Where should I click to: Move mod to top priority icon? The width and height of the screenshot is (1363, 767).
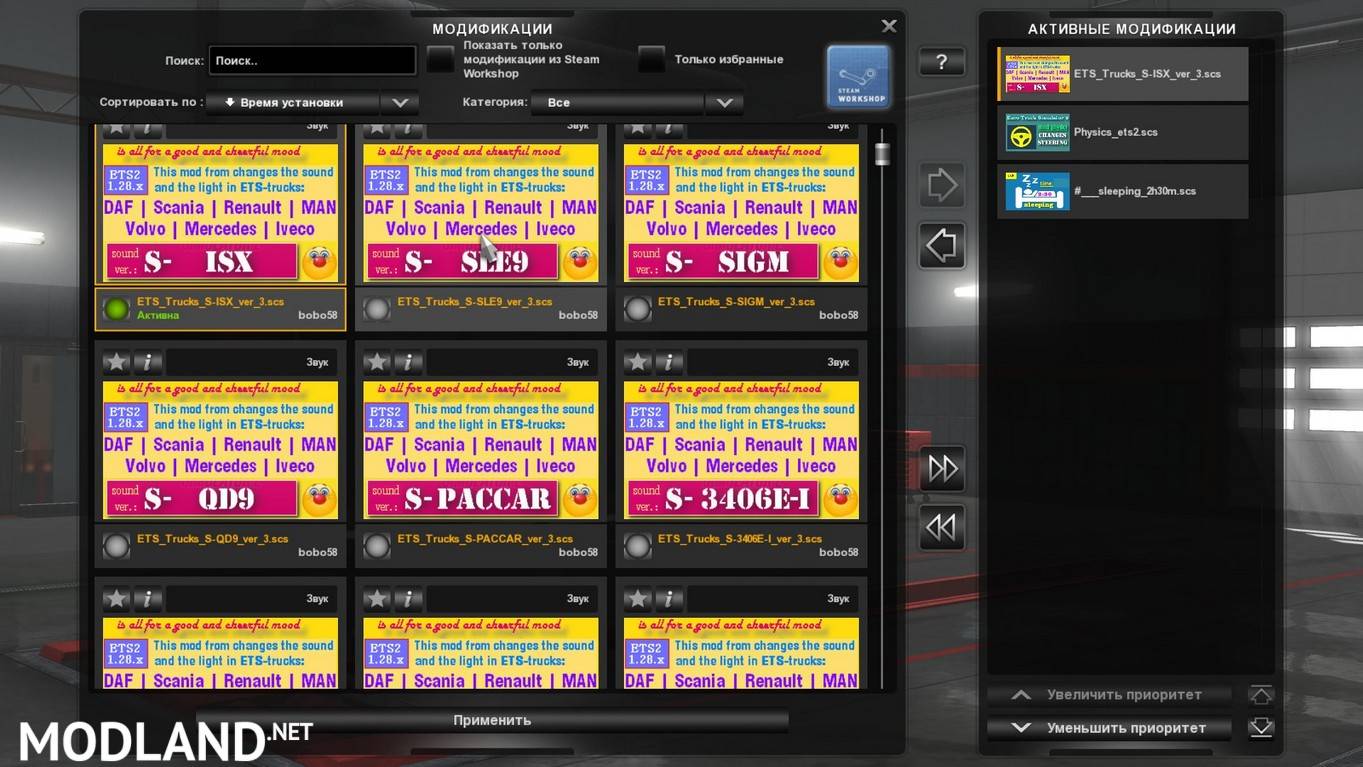tap(1260, 695)
